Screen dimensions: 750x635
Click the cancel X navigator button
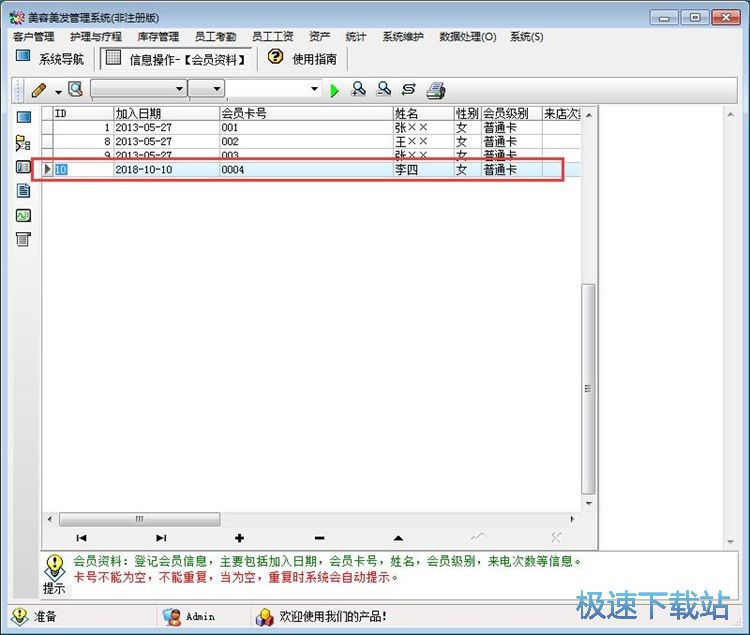(x=556, y=538)
